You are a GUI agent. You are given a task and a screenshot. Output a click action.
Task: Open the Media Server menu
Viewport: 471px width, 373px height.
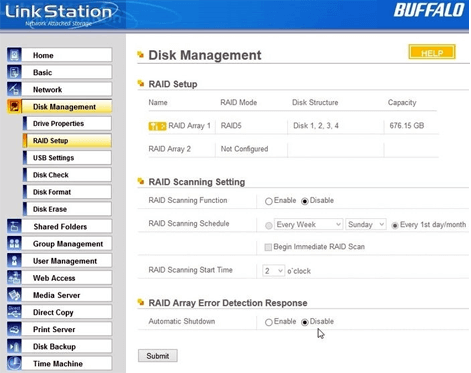coord(67,295)
